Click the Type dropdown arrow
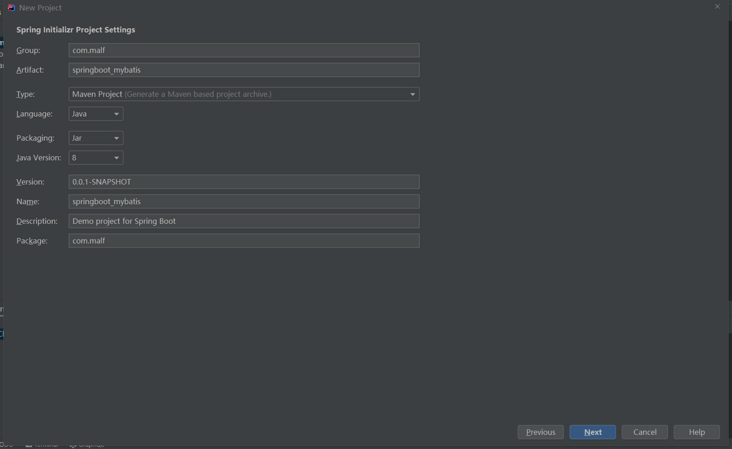The height and width of the screenshot is (449, 732). pyautogui.click(x=412, y=94)
